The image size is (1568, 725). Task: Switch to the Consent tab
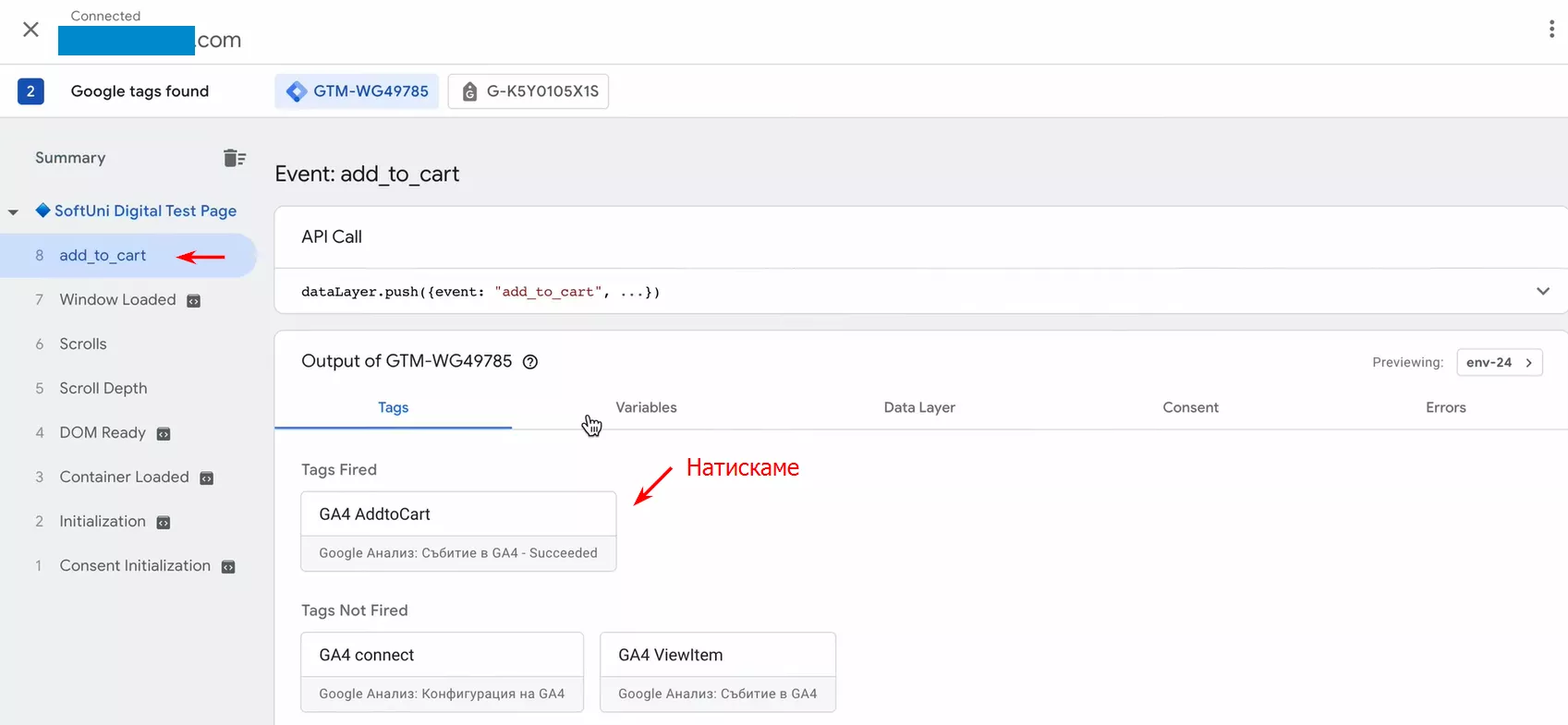[1190, 407]
